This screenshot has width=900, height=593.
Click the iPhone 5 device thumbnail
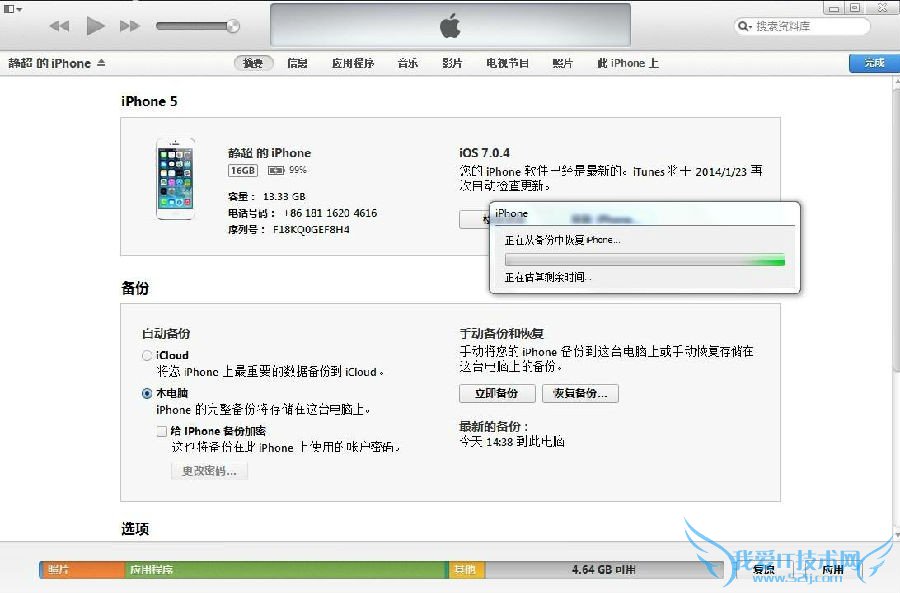176,179
